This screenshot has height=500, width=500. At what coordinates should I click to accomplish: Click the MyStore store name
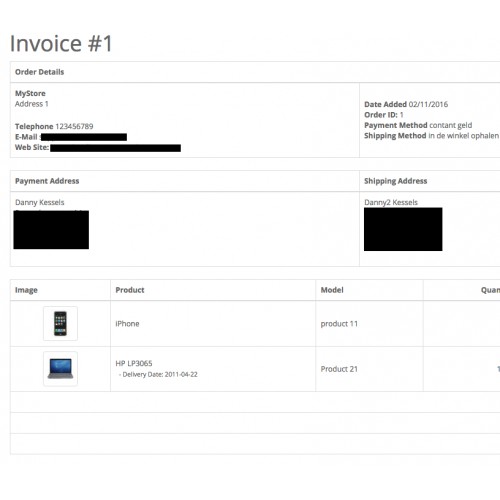[x=30, y=93]
